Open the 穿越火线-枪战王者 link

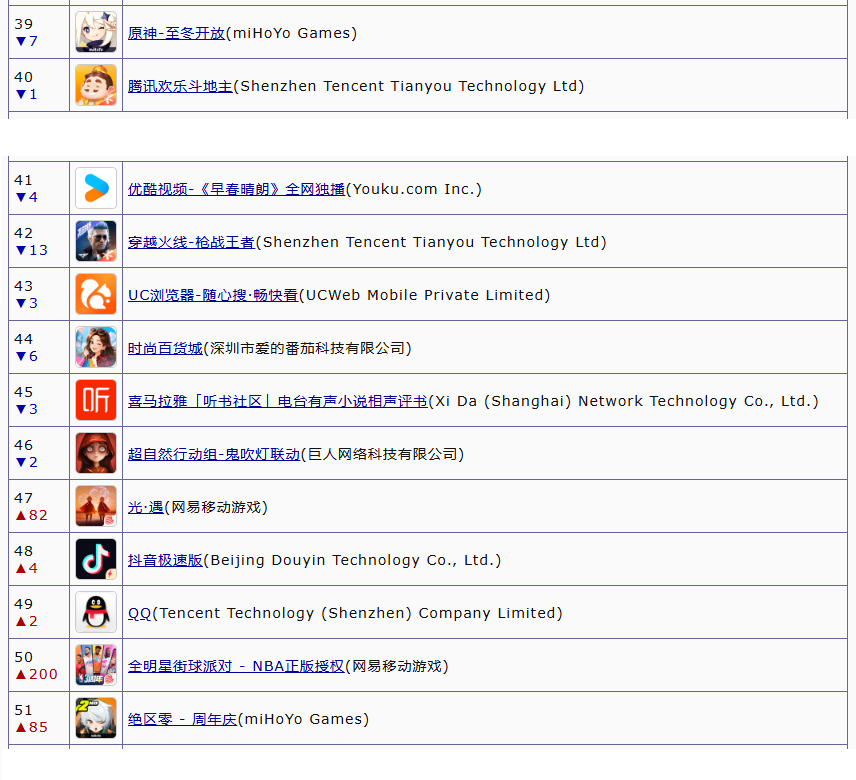(x=192, y=242)
